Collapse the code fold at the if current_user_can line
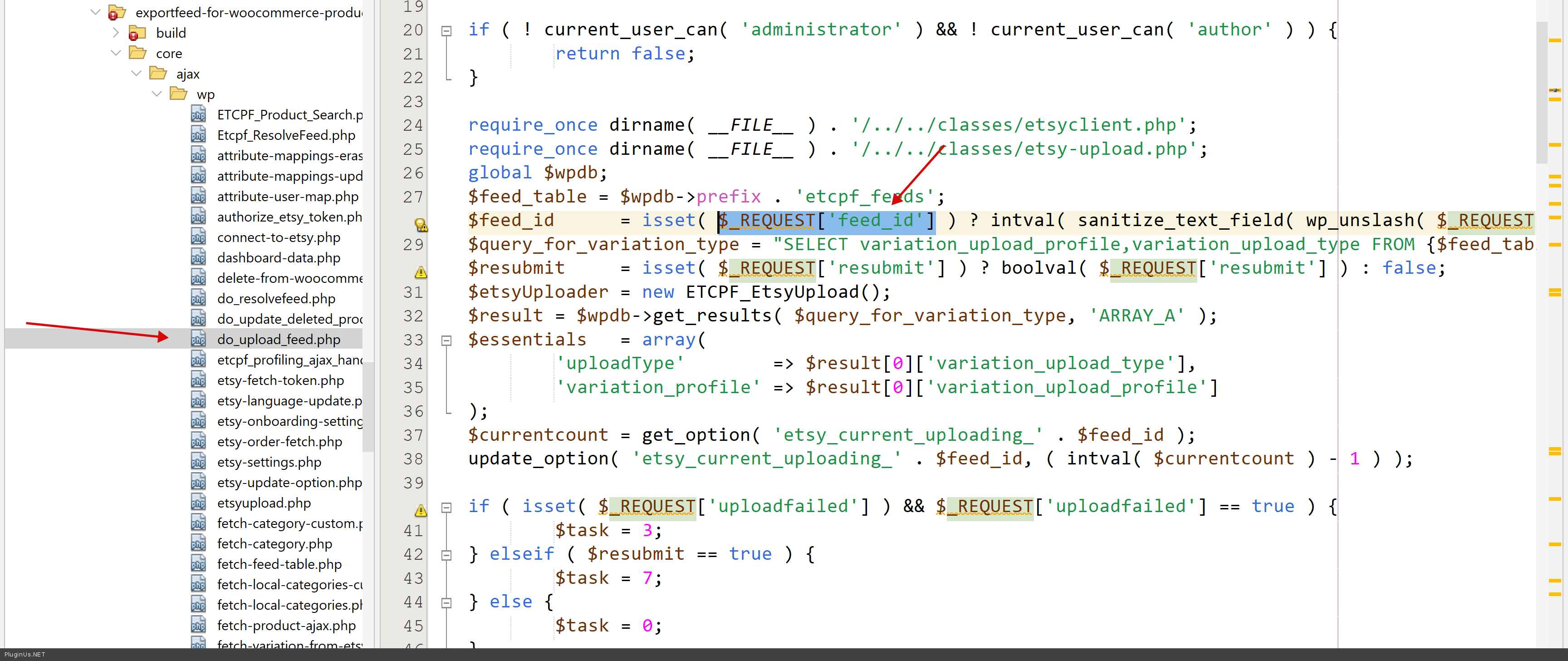This screenshot has height=661, width=1568. 446,30
